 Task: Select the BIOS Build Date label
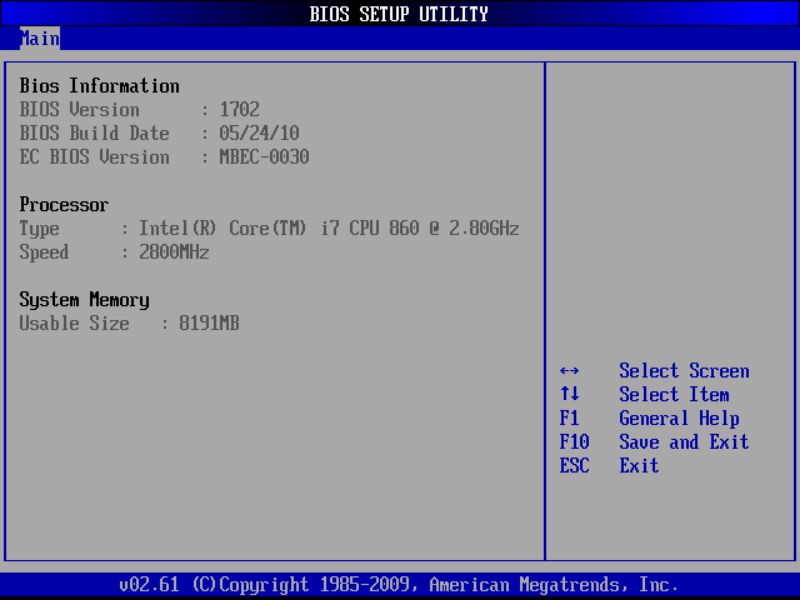(x=94, y=133)
